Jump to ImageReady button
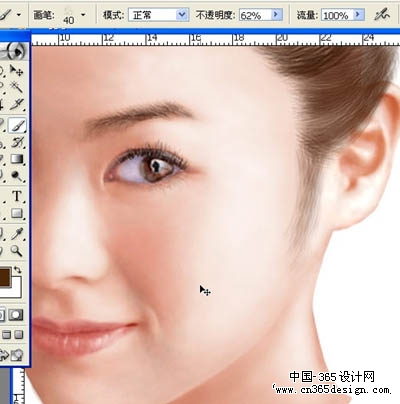Image resolution: width=400 pixels, height=404 pixels. pos(11,356)
